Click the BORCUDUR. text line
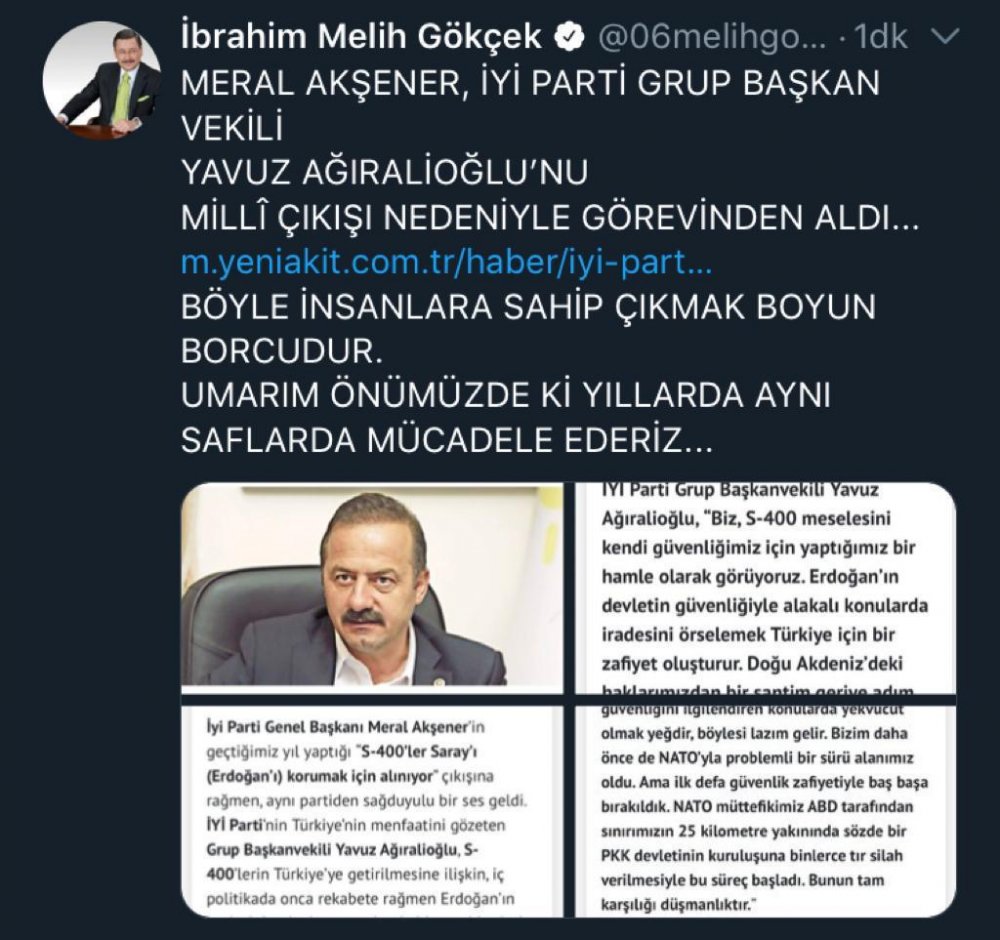The image size is (1000, 940). click(282, 351)
